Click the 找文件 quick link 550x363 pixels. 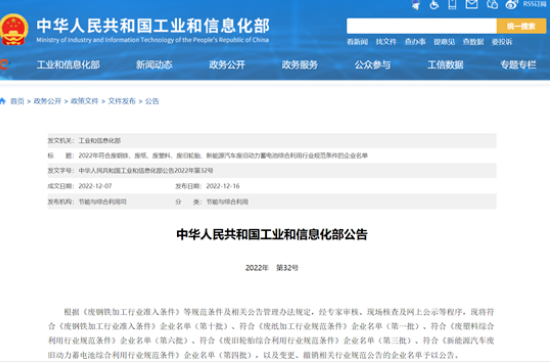pos(386,42)
